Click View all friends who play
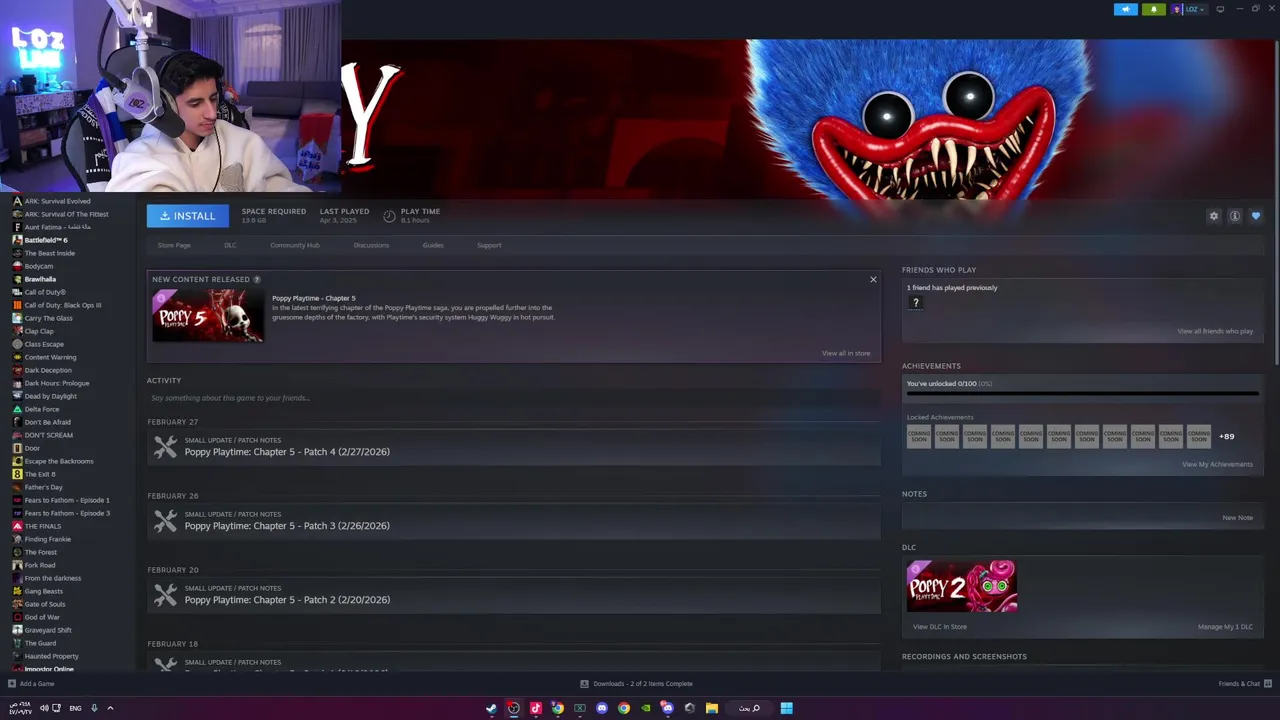The width and height of the screenshot is (1280, 720). [1215, 331]
